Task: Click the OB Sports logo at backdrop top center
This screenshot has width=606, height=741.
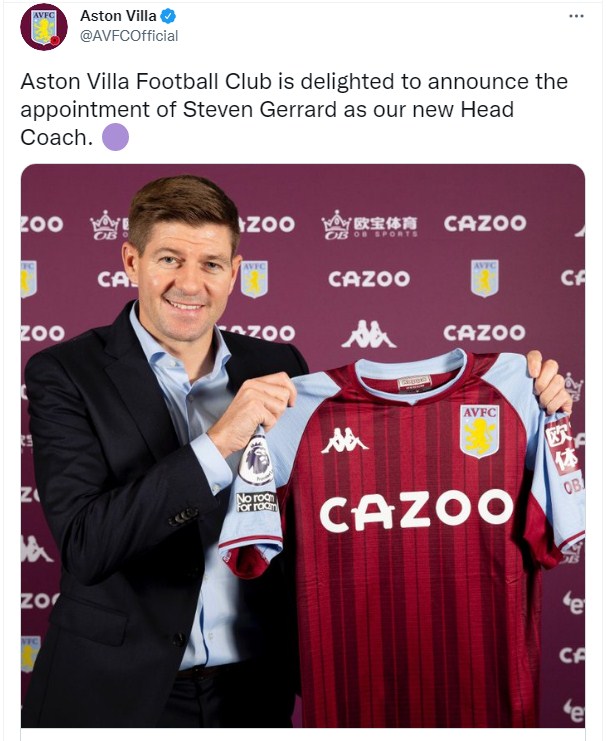Action: [370, 225]
